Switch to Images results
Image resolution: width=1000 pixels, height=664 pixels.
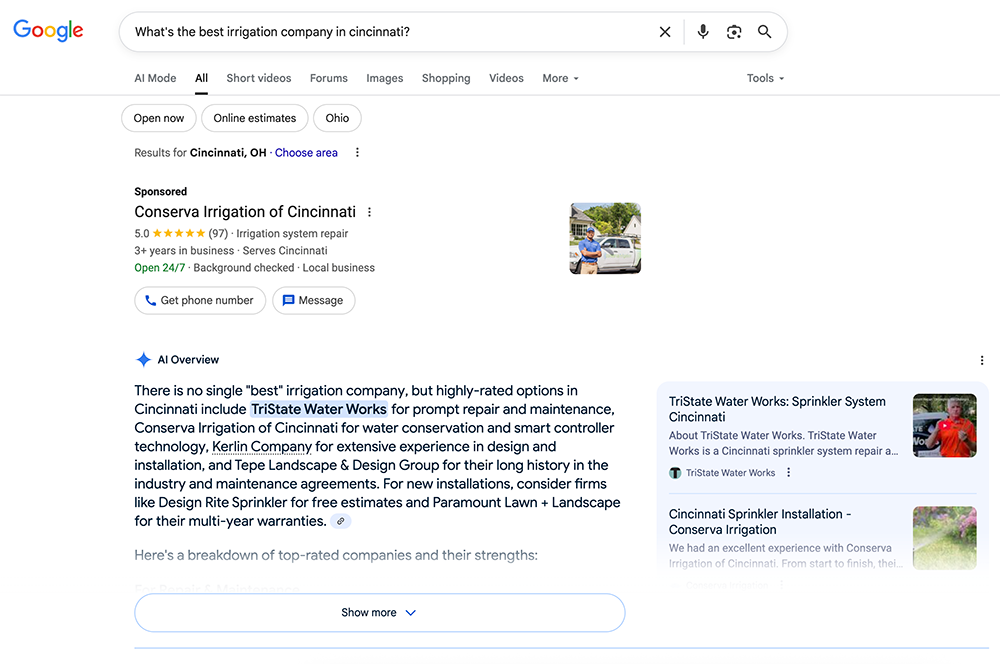coord(385,78)
